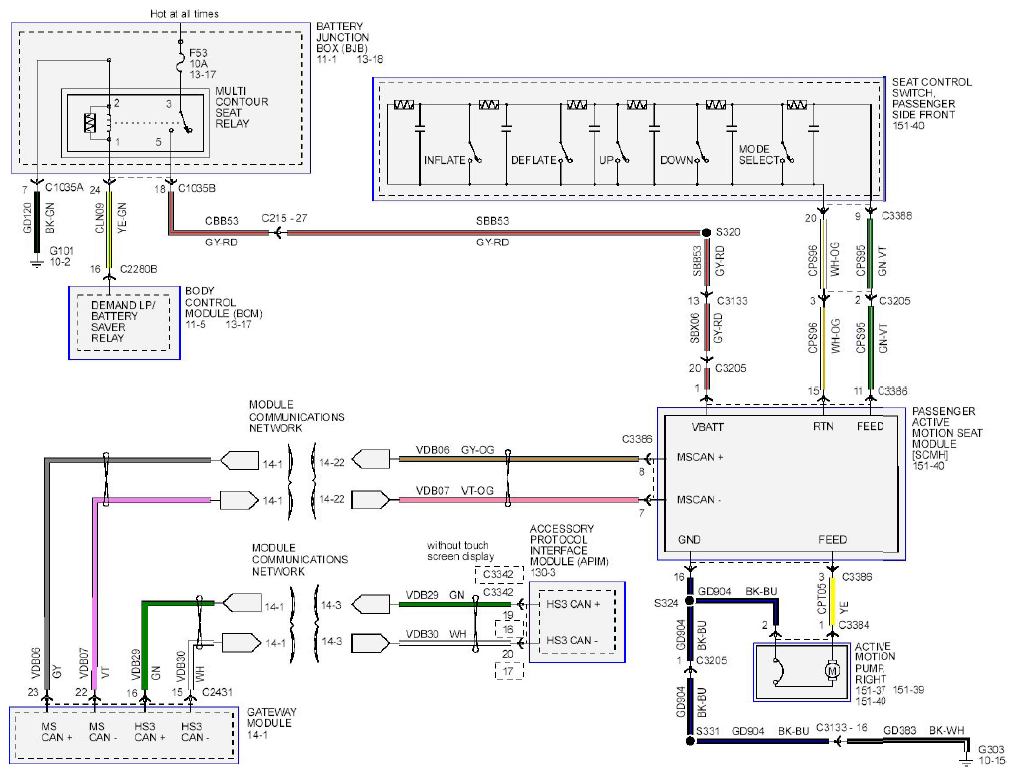This screenshot has height=776, width=1016.
Task: Click the C1035B connector label
Action: coord(196,188)
